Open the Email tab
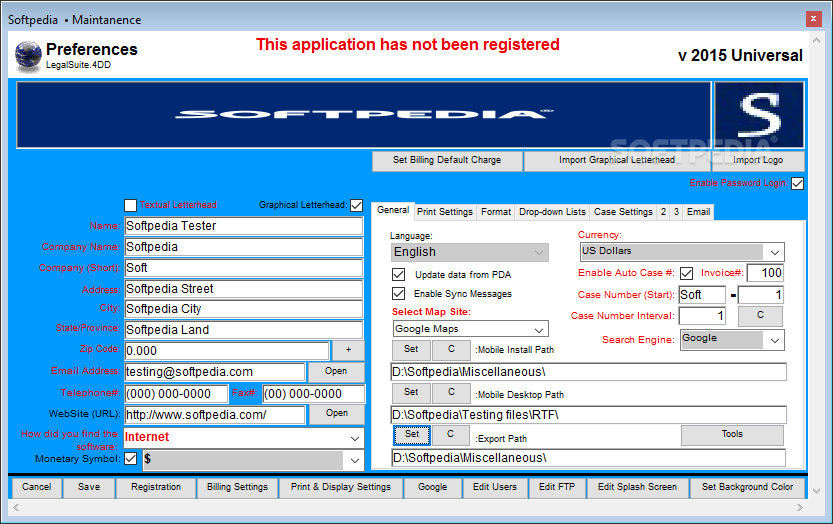Viewport: 833px width, 524px height. pos(698,212)
